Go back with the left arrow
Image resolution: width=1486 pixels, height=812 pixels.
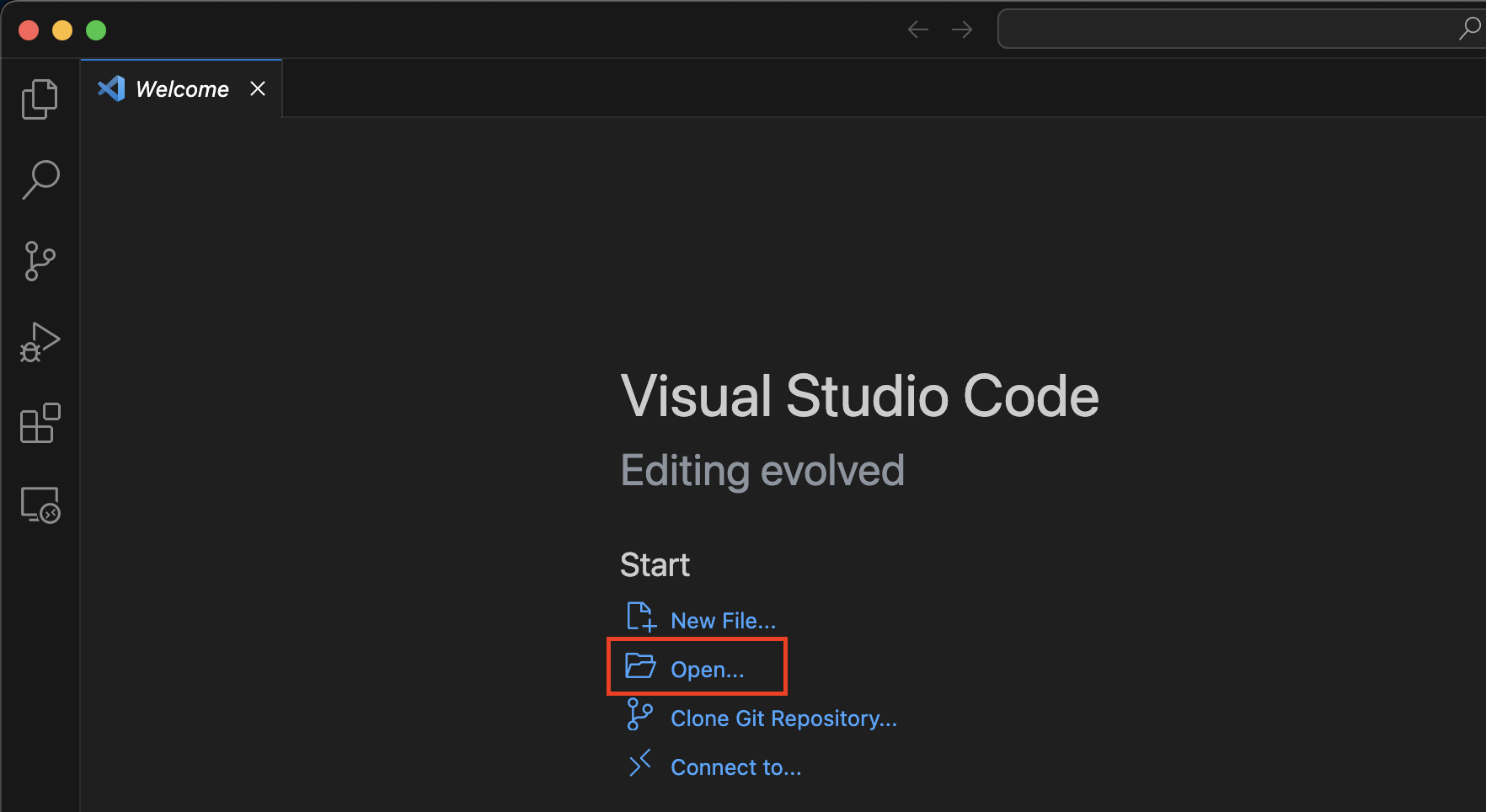[x=918, y=30]
